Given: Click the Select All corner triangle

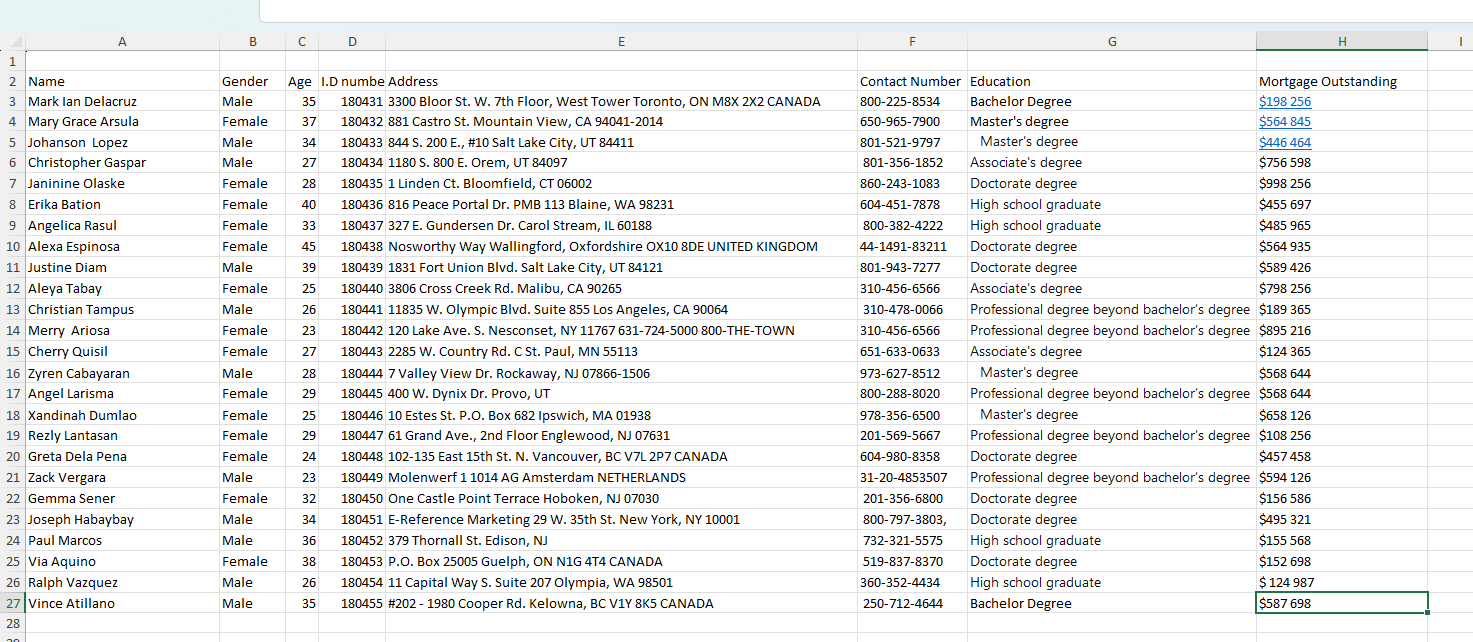Looking at the screenshot, I should click(x=14, y=42).
